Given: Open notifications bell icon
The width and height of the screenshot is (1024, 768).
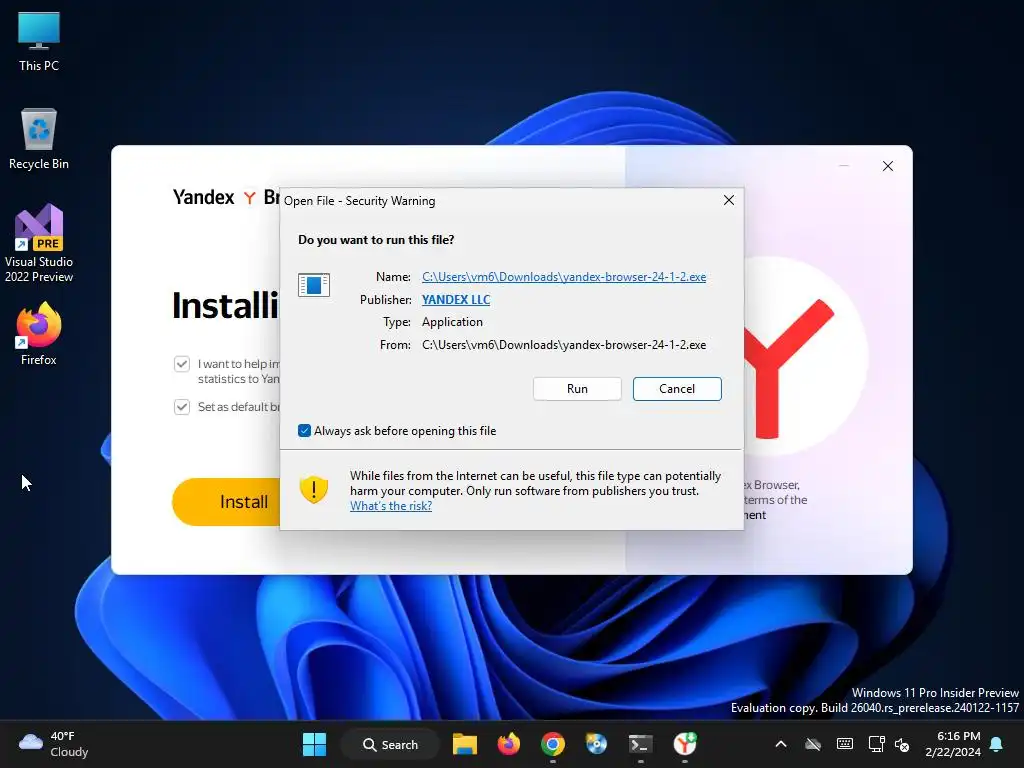Looking at the screenshot, I should pyautogui.click(x=996, y=744).
